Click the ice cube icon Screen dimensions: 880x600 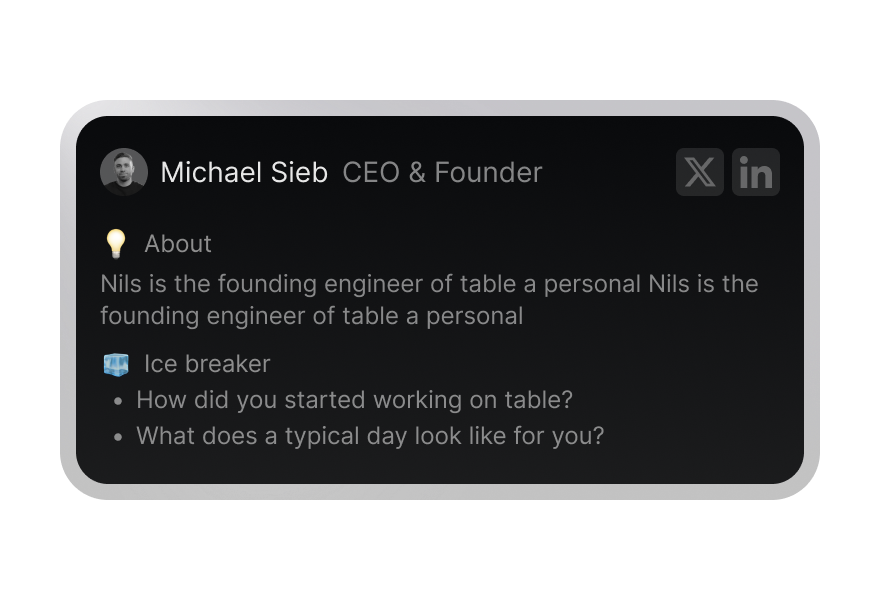coord(116,364)
